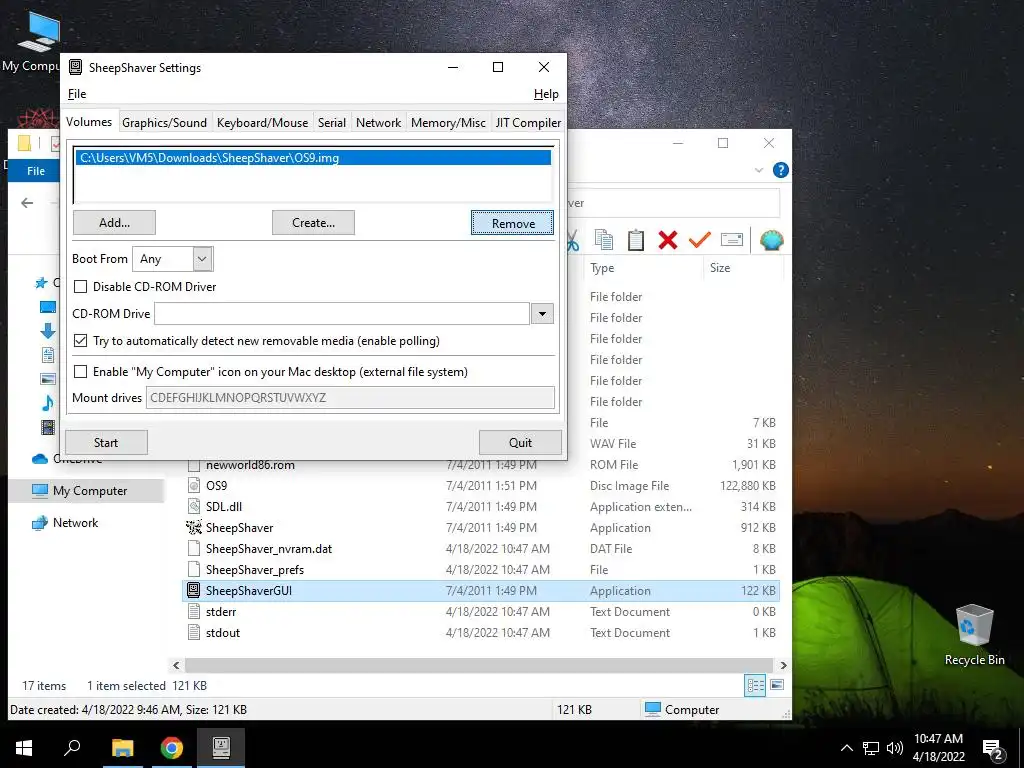Viewport: 1024px width, 768px height.
Task: Click the orange checkmark rename icon
Action: [x=699, y=240]
